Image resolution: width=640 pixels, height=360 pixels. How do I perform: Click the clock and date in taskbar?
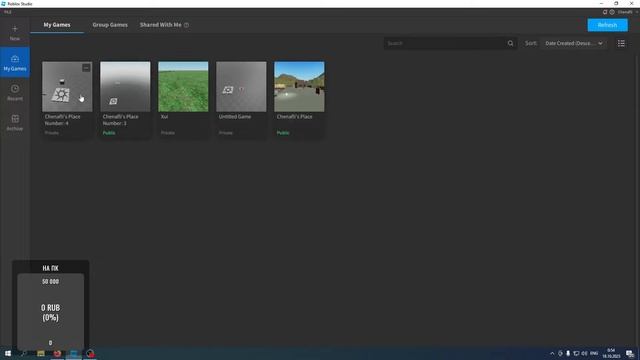[611, 353]
